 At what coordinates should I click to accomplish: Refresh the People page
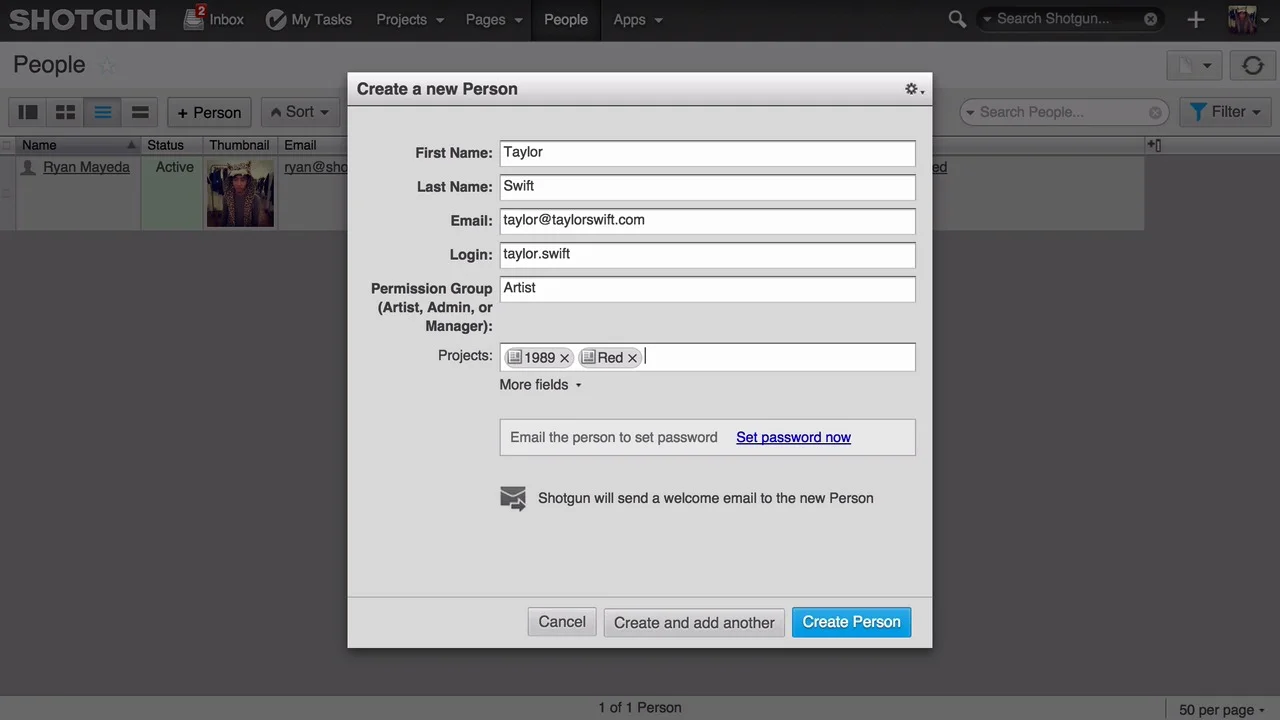[x=1253, y=66]
